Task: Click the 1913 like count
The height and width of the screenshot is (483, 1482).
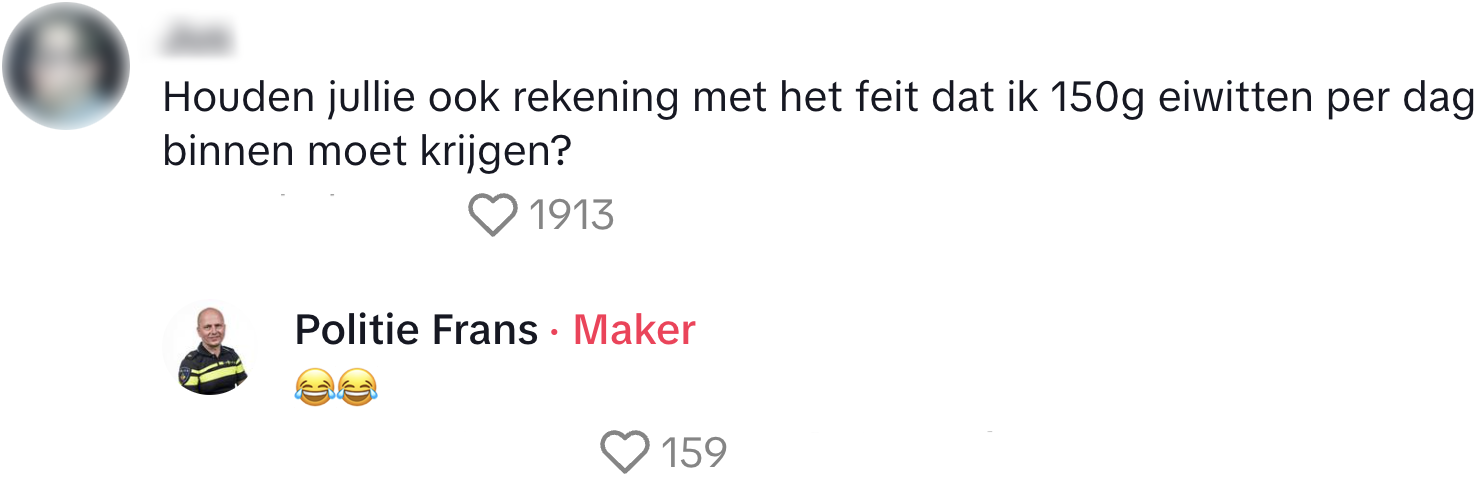Action: pyautogui.click(x=571, y=215)
